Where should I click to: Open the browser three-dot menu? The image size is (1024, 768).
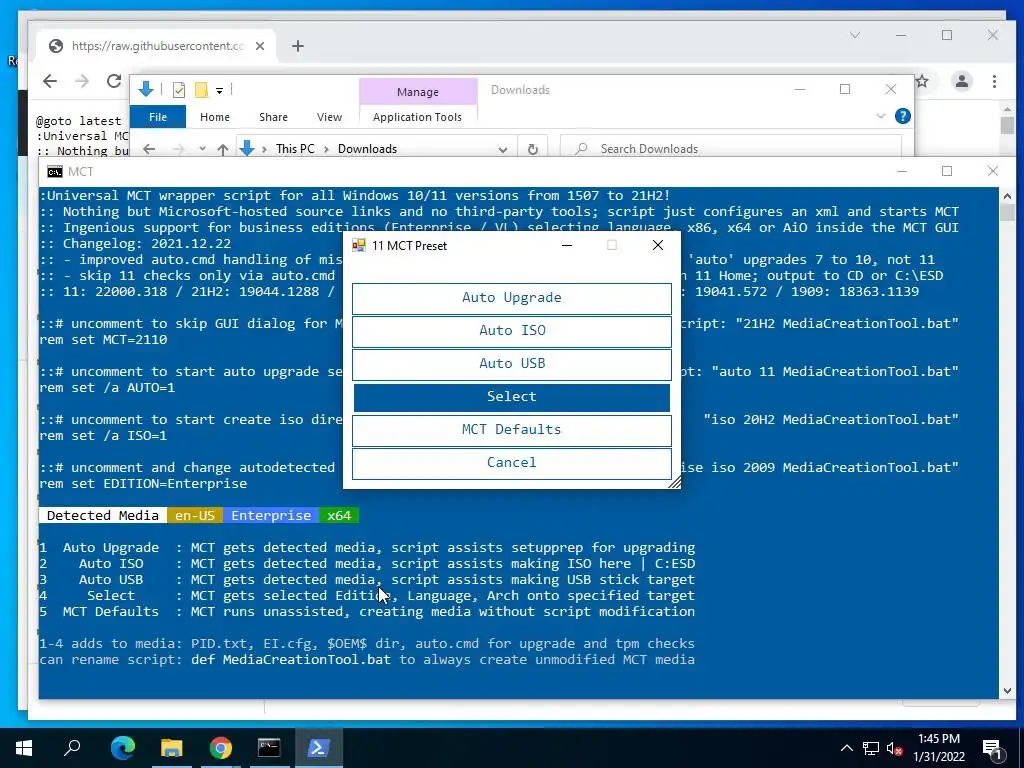994,81
